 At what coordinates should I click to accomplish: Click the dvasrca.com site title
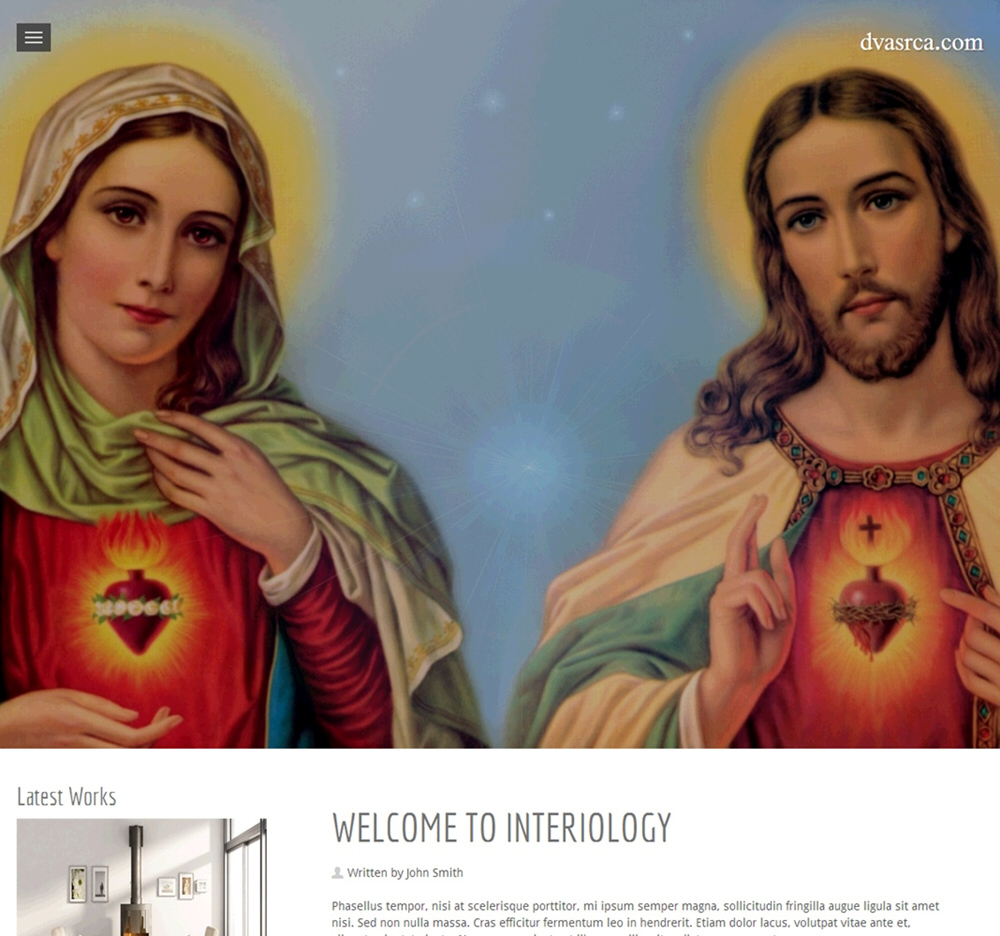tap(921, 42)
